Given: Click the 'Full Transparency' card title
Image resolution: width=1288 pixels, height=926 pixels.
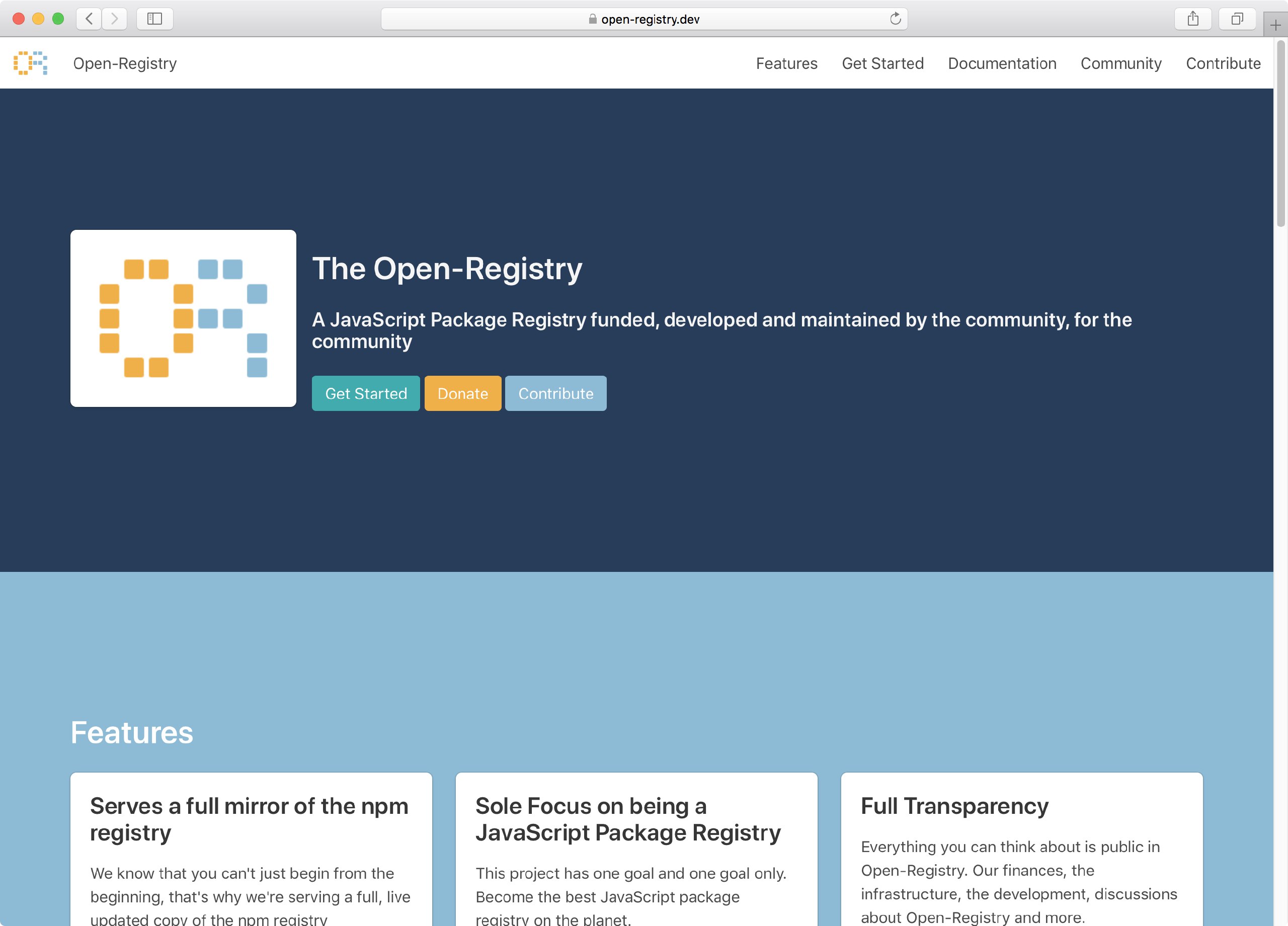Looking at the screenshot, I should tap(954, 806).
